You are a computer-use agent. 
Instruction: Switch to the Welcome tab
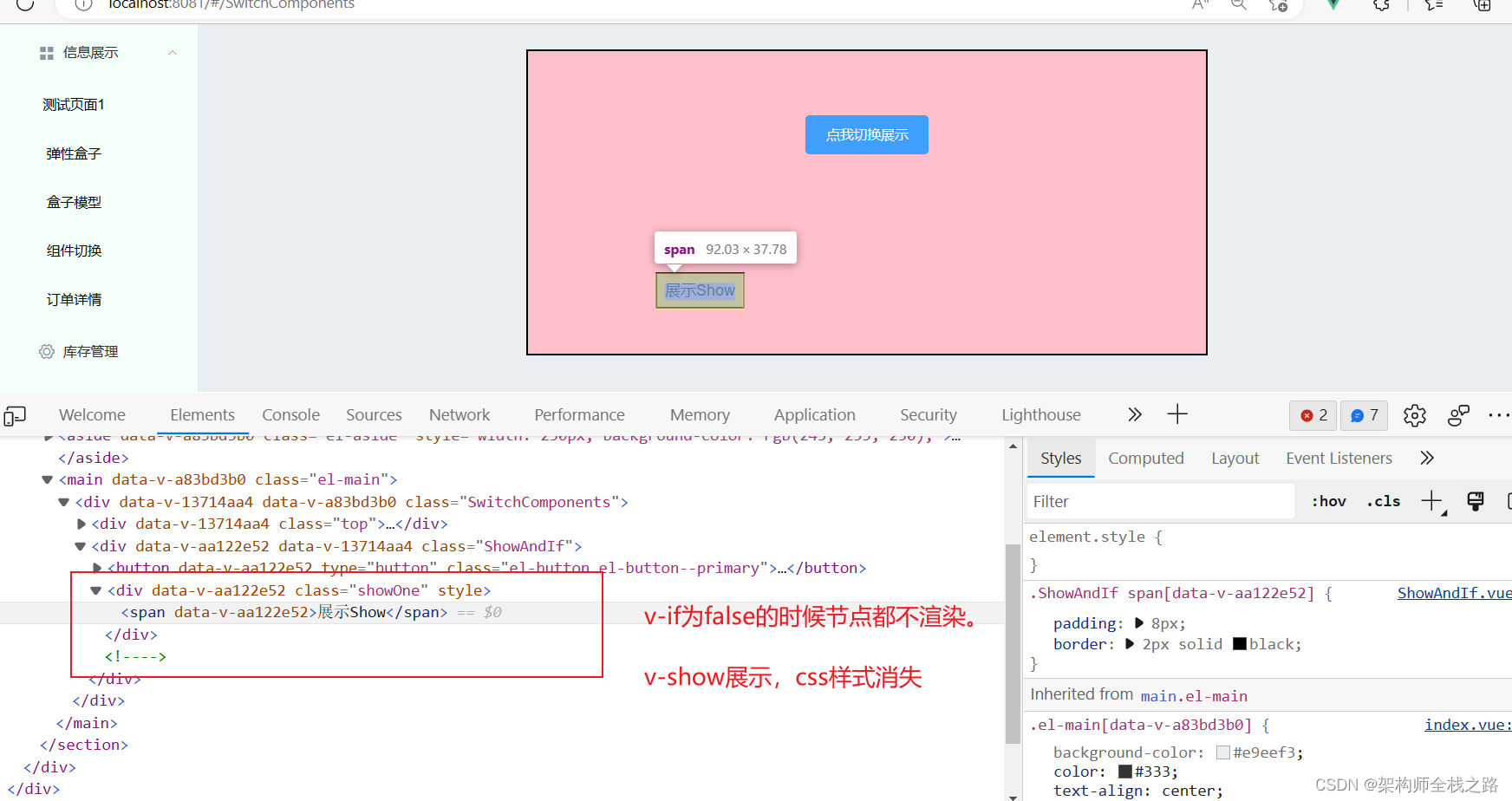point(92,415)
